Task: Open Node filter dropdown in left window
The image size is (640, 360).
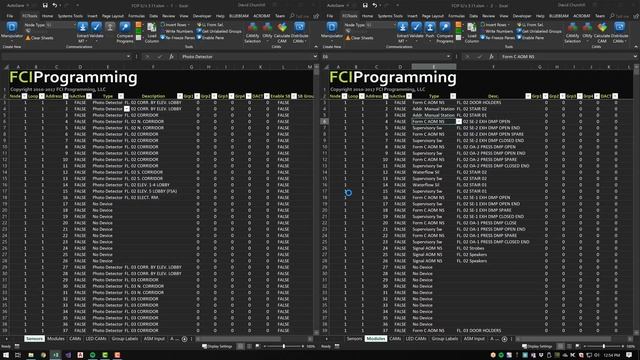Action: pos(24,96)
